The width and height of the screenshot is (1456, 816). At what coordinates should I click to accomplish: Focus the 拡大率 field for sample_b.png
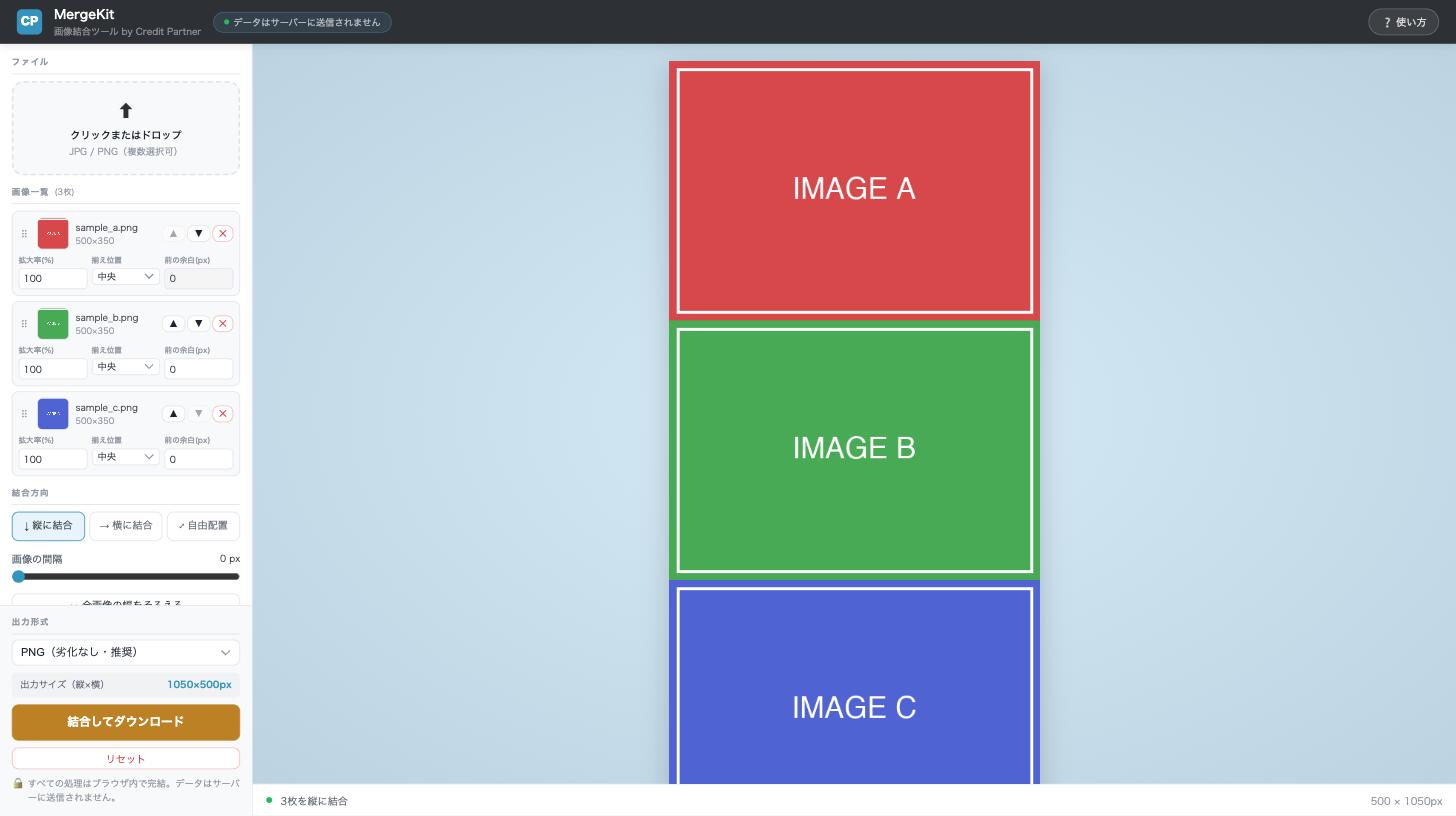[53, 369]
